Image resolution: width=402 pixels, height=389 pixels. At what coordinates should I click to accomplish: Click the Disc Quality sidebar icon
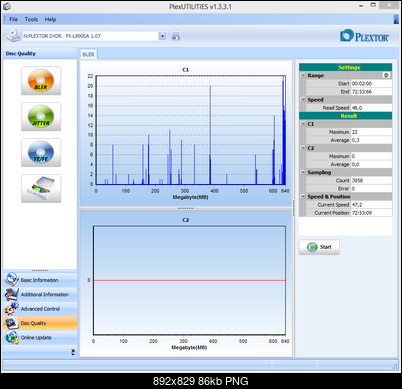point(12,323)
